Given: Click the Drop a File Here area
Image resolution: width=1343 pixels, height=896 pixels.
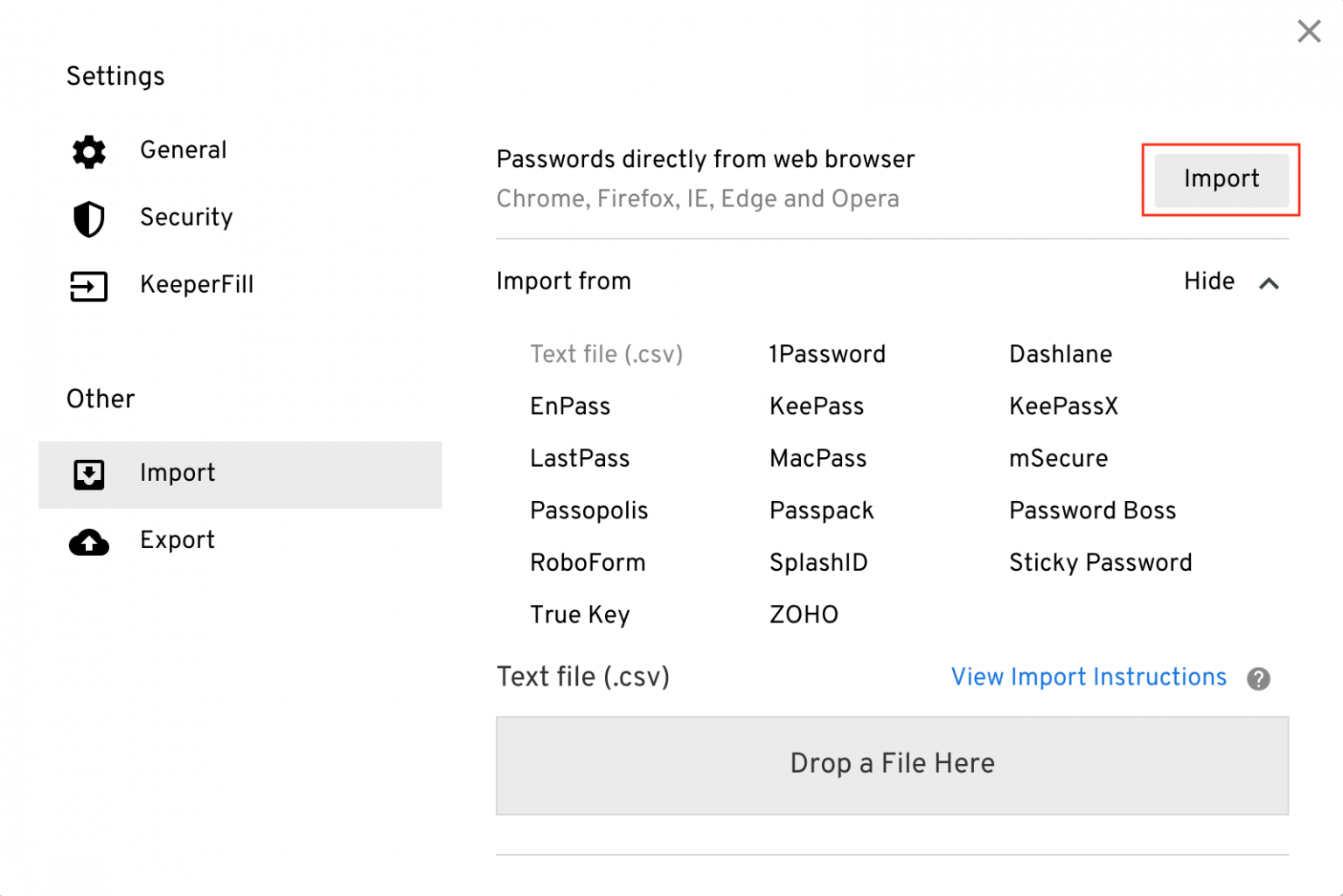Looking at the screenshot, I should point(892,764).
